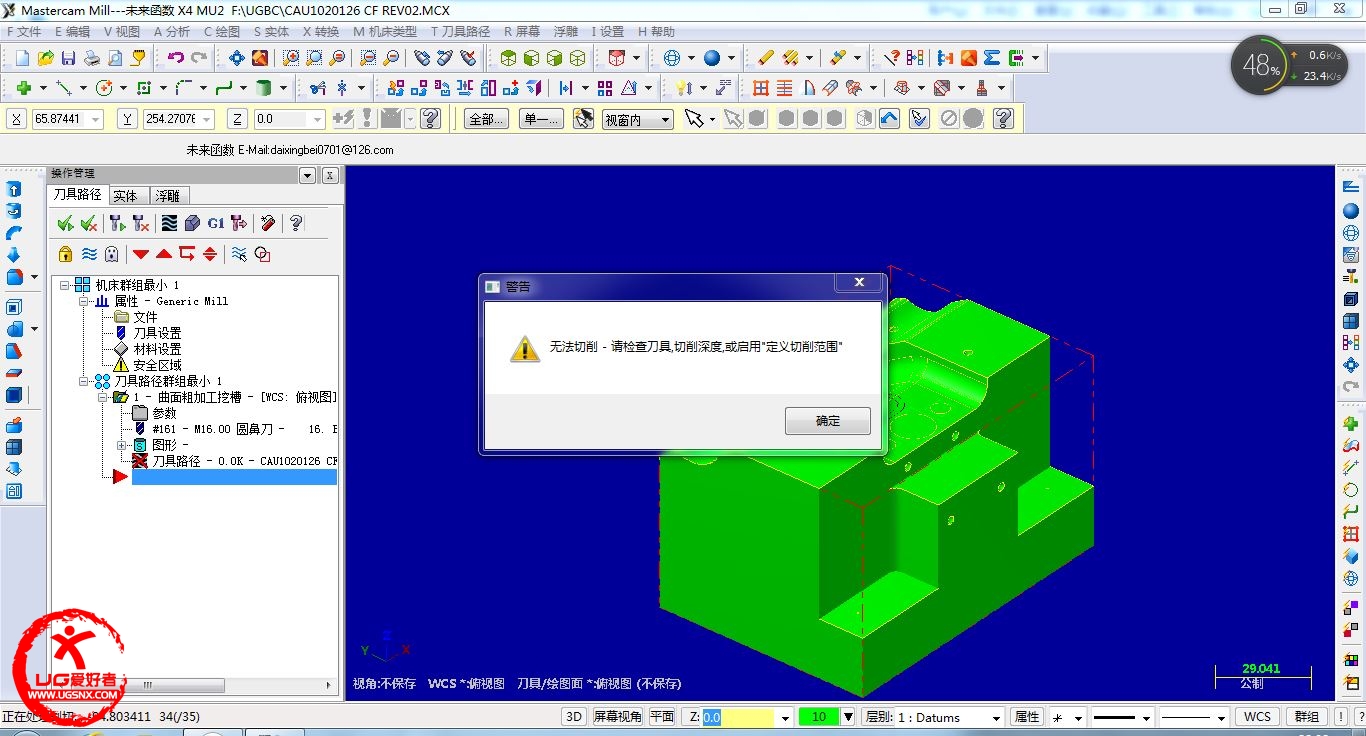The height and width of the screenshot is (736, 1366).
Task: Click the help question mark in coordinate bar
Action: tap(430, 119)
